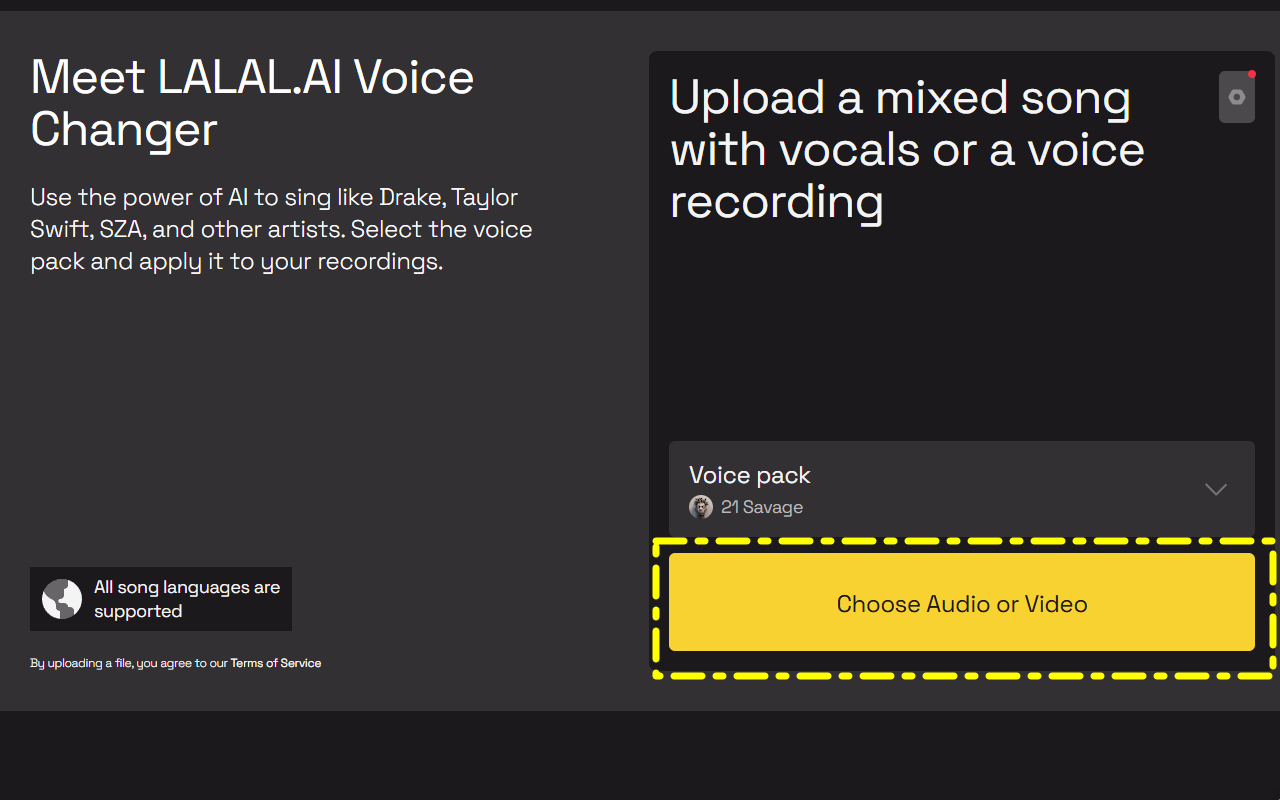Click the 'All song languages are supported' badge
This screenshot has width=1280, height=800.
pos(161,599)
